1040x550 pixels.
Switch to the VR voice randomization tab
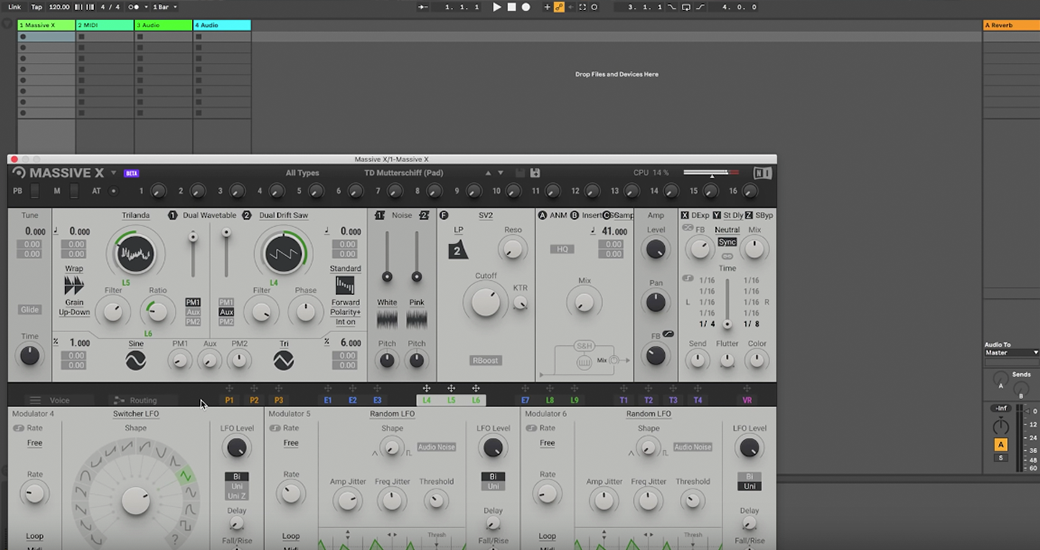[x=747, y=400]
